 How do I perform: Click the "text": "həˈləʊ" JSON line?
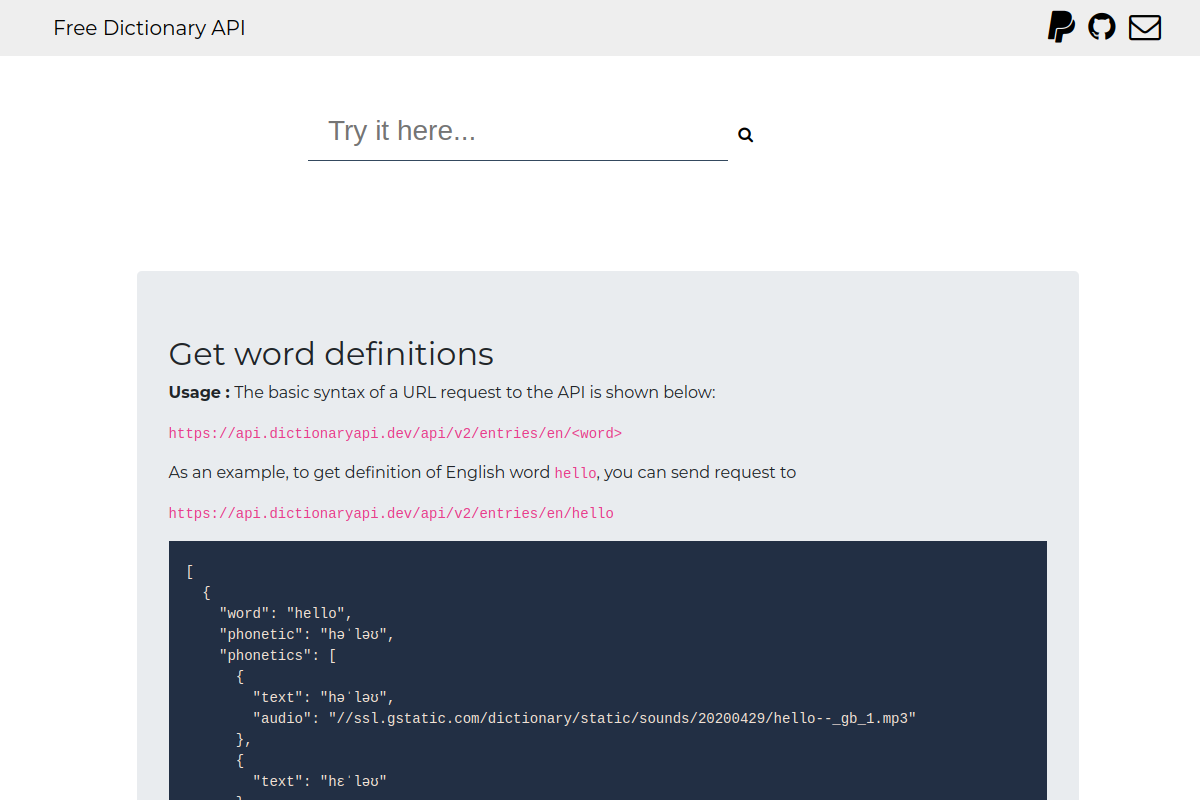click(323, 697)
